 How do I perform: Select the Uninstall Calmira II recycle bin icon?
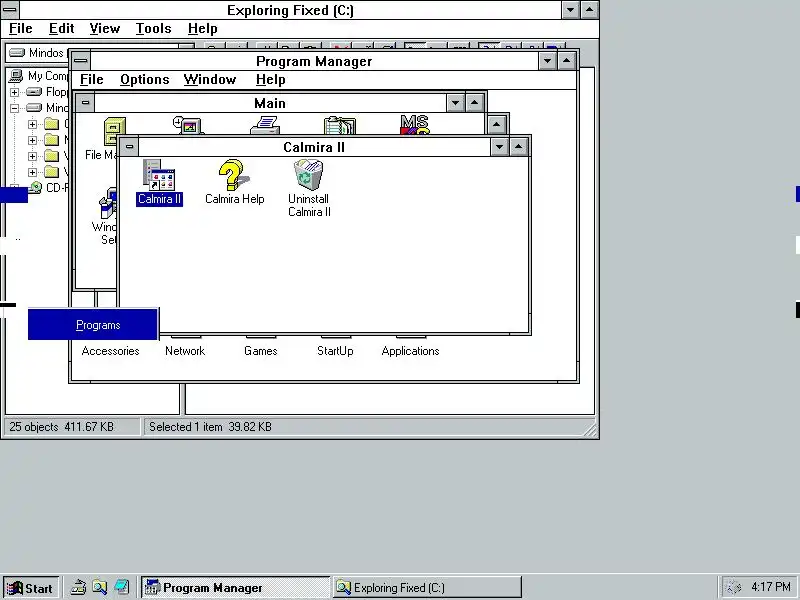(308, 175)
